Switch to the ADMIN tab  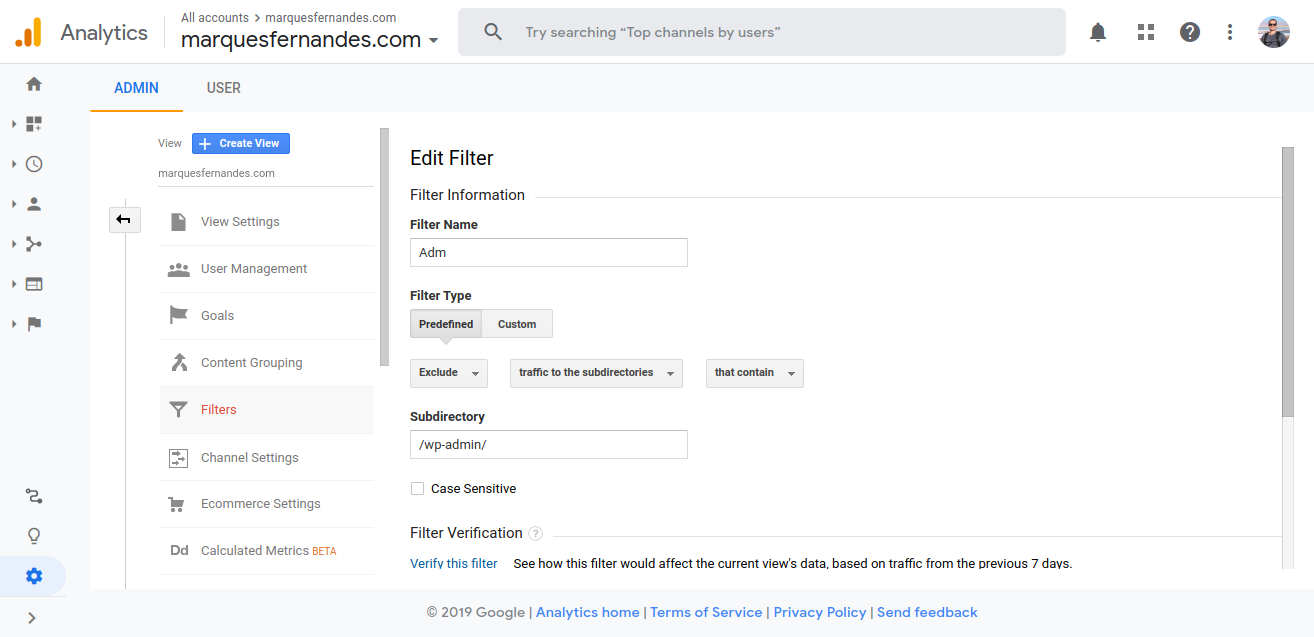click(x=136, y=88)
